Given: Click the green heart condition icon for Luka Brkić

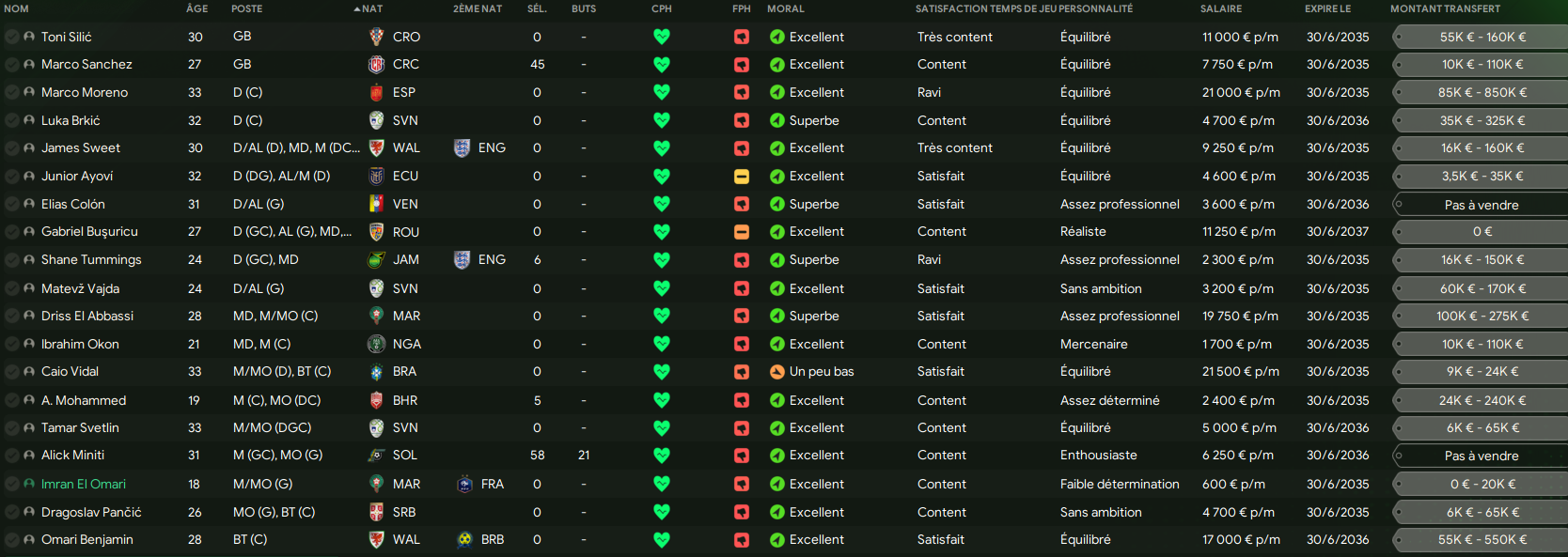Looking at the screenshot, I should tap(662, 120).
